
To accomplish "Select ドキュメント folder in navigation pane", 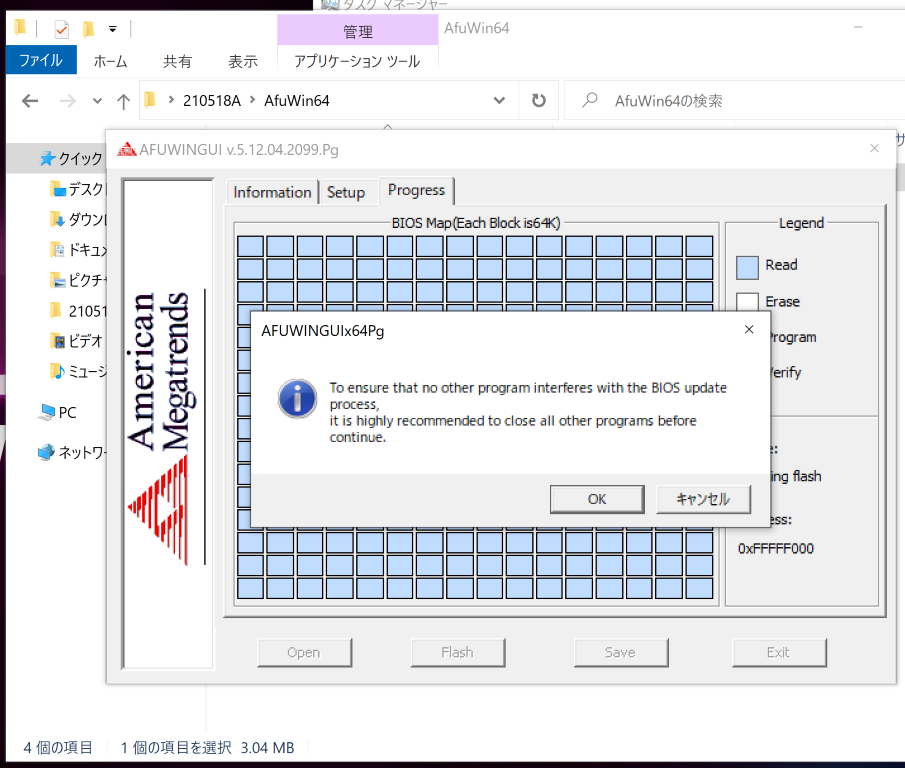I will click(78, 250).
